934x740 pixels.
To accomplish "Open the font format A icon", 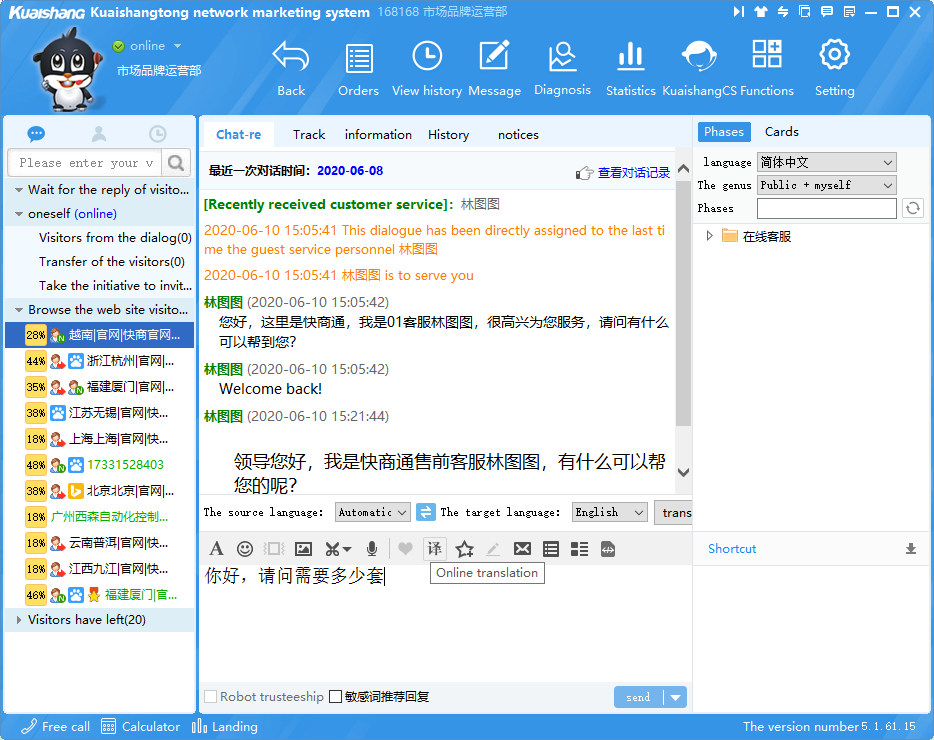I will coord(216,549).
